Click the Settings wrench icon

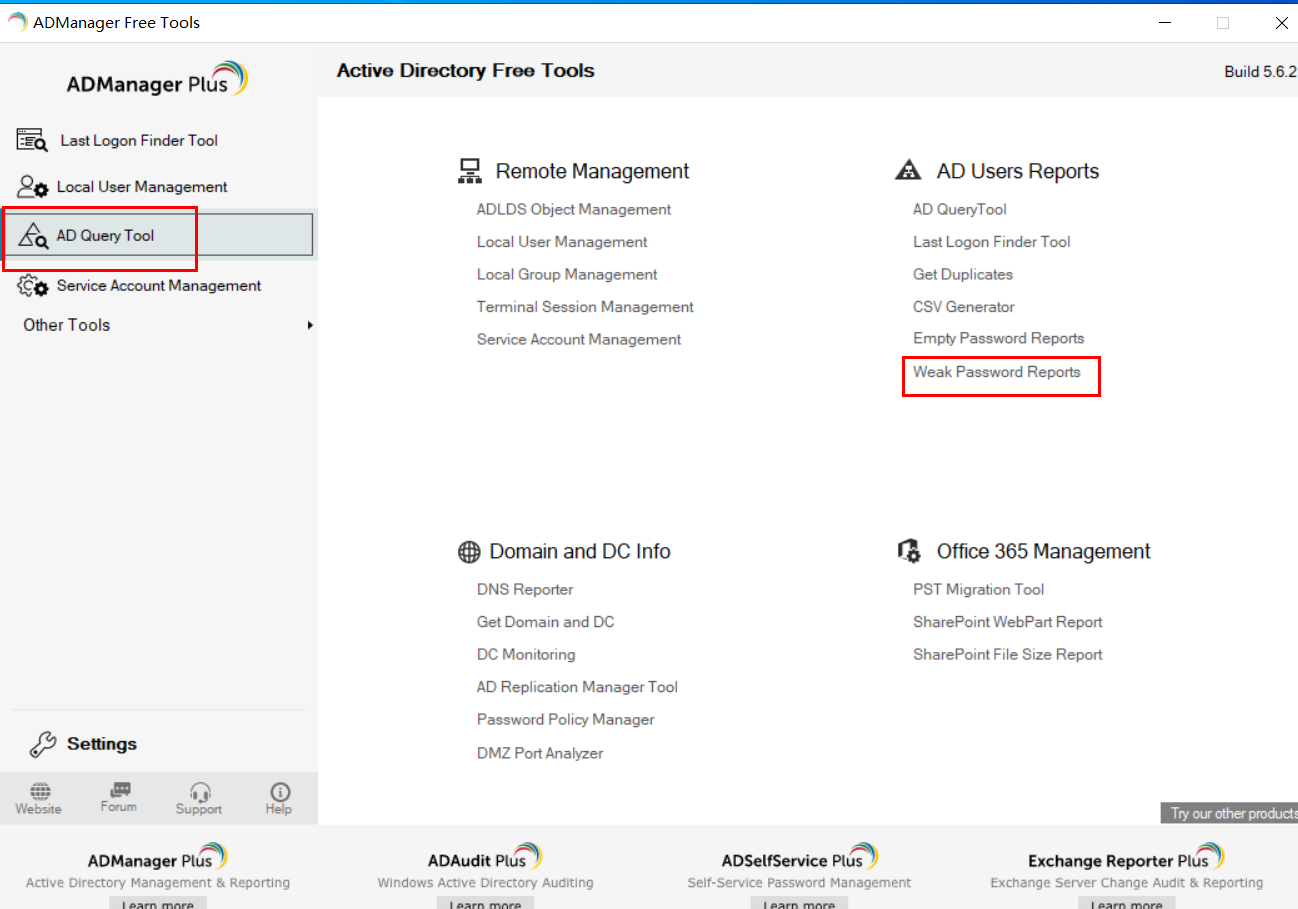coord(43,744)
